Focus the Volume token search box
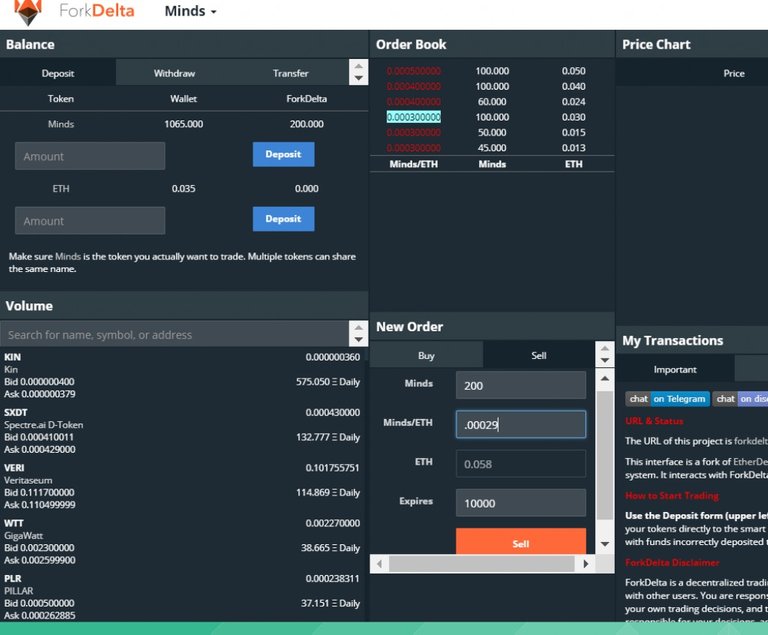768x635 pixels. point(175,335)
